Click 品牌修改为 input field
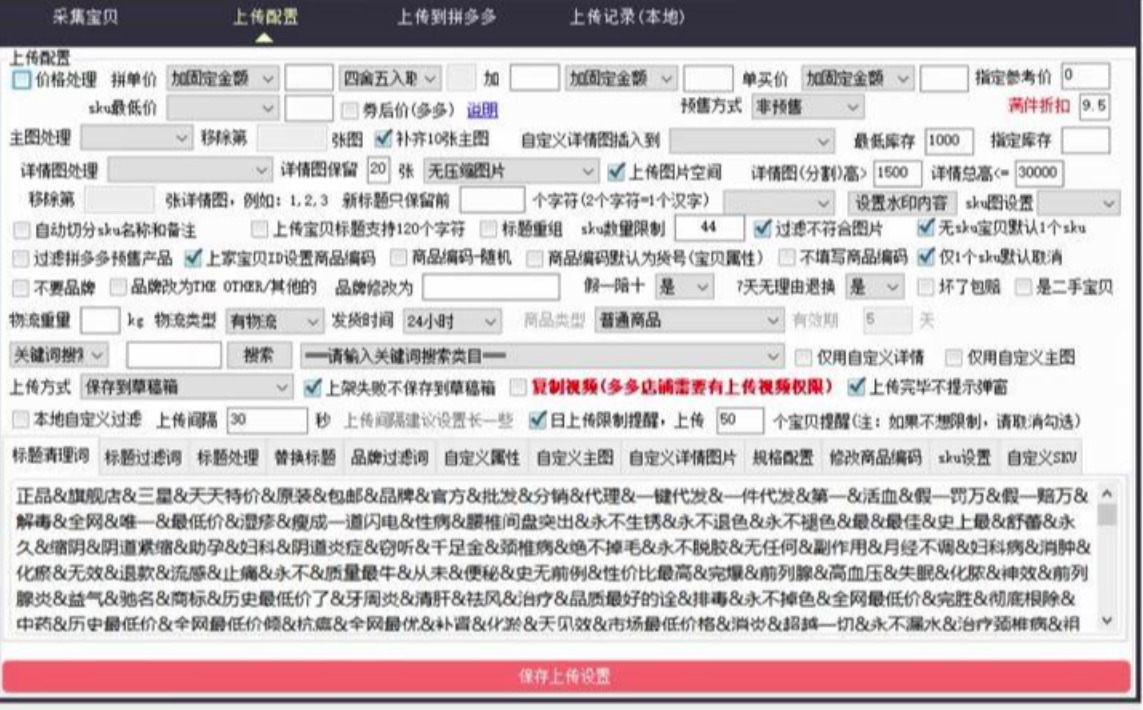Image resolution: width=1143 pixels, height=710 pixels. 491,287
